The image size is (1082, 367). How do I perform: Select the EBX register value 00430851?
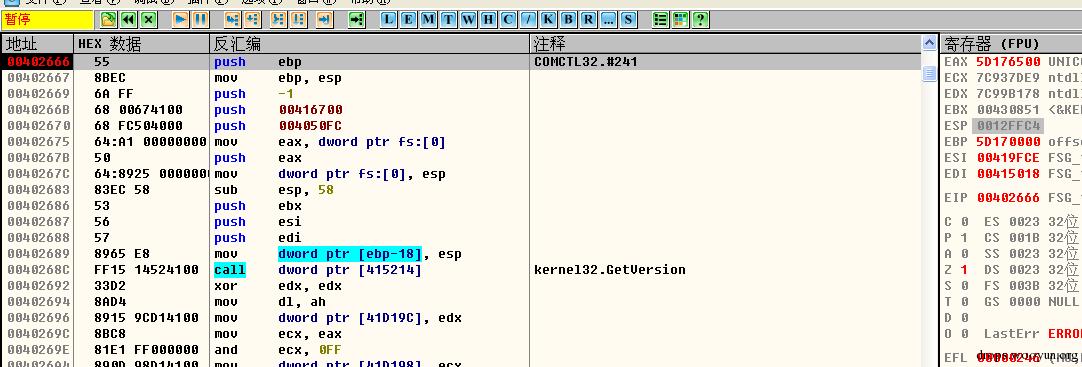click(1008, 110)
